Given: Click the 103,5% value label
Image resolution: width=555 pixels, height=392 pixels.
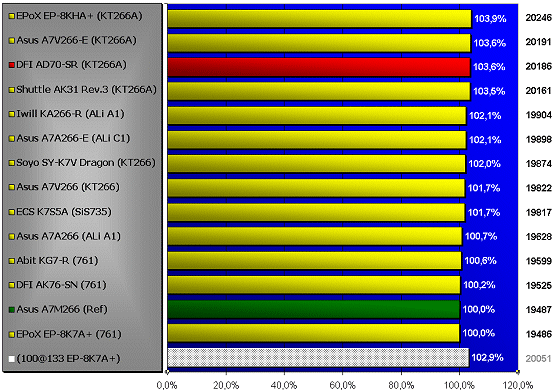Looking at the screenshot, I should tap(489, 91).
